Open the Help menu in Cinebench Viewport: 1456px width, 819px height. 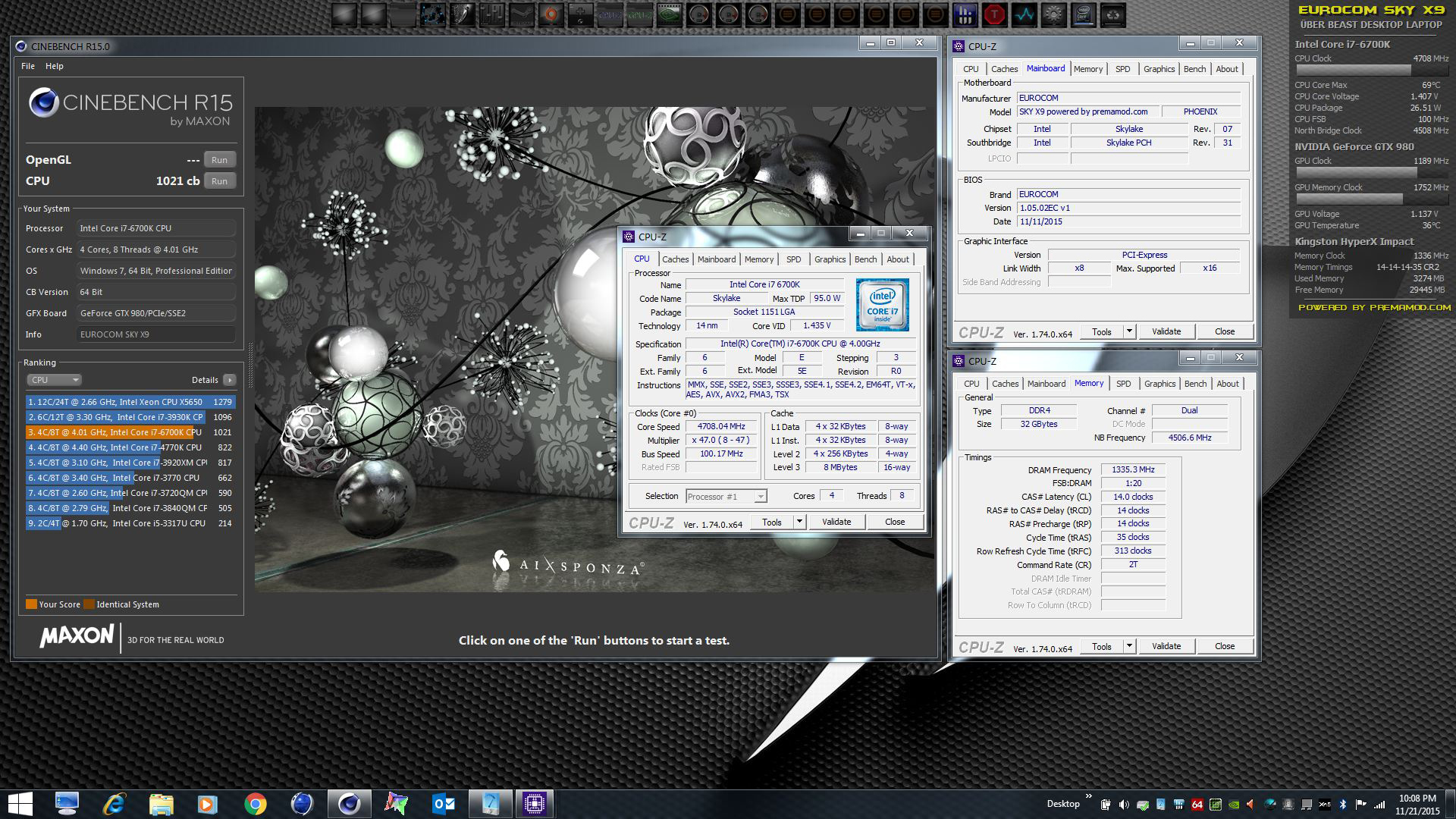click(55, 66)
